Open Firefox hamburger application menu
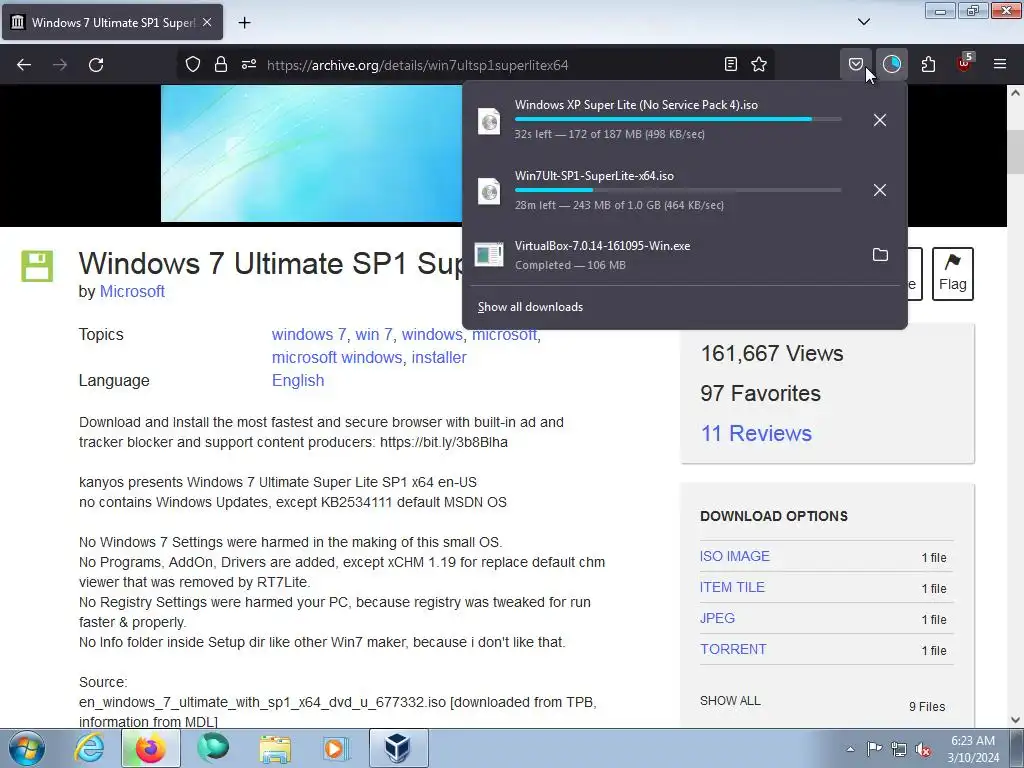The image size is (1024, 768). (x=1000, y=64)
